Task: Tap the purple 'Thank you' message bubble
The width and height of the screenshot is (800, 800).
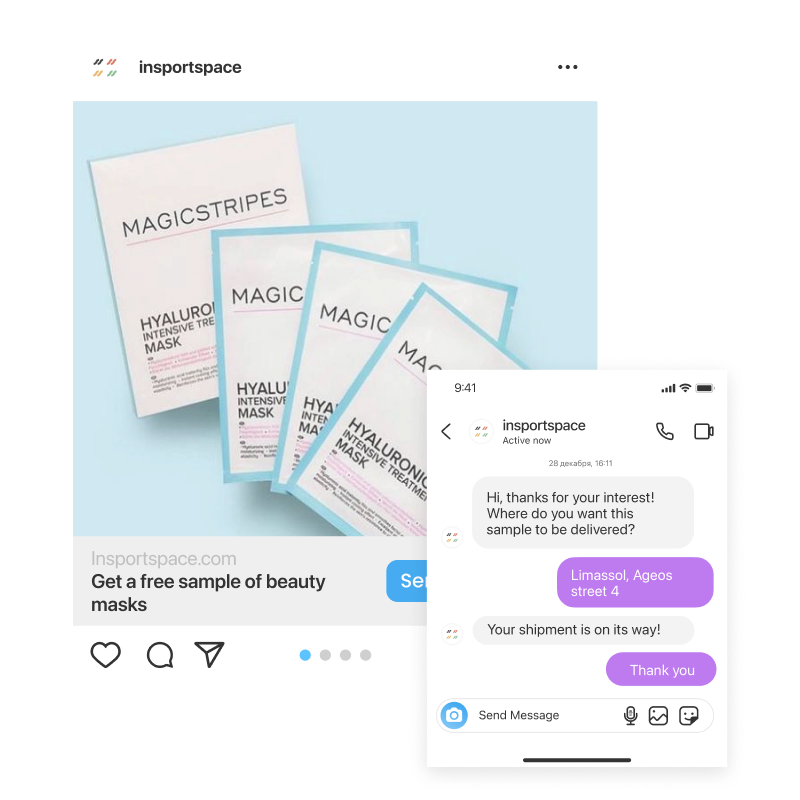Action: [x=661, y=669]
